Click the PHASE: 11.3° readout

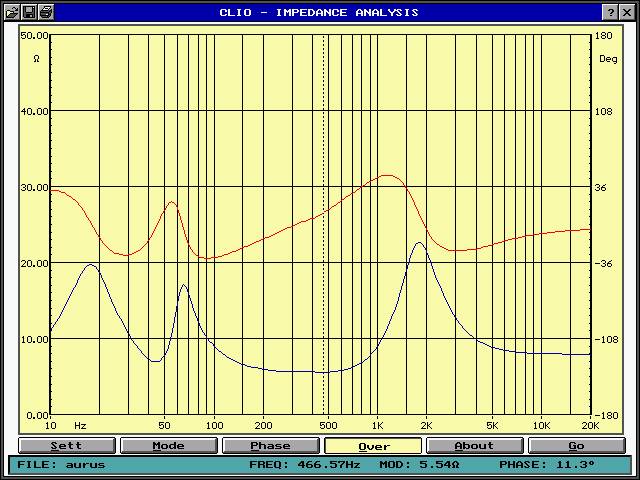pyautogui.click(x=547, y=464)
